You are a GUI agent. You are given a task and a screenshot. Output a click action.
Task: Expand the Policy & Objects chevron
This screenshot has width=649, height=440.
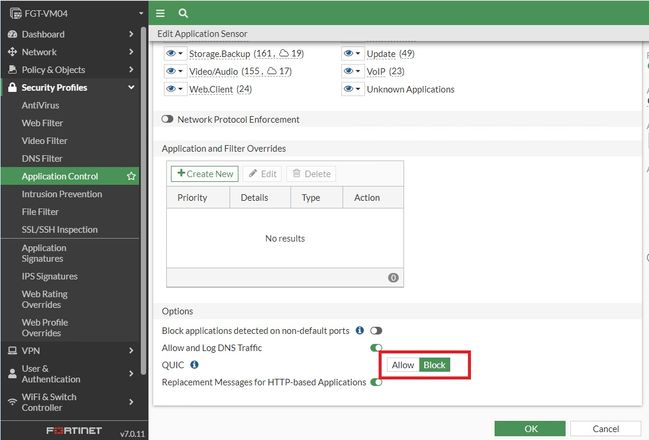click(131, 70)
